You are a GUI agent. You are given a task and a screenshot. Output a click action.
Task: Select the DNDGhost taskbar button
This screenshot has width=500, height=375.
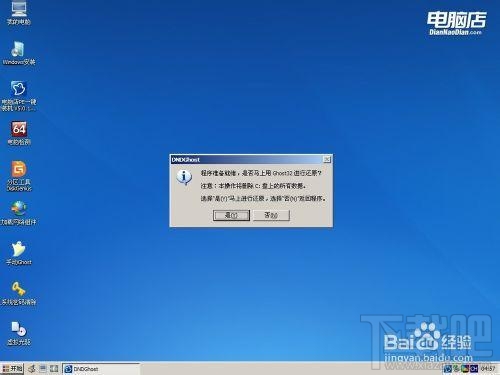pos(101,369)
